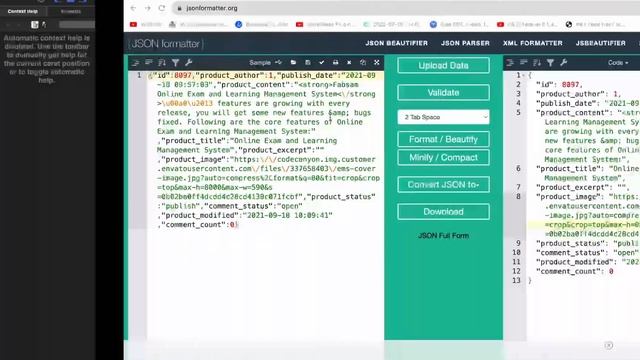This screenshot has height=360, width=640.
Task: Click the filter funnel icon in left editor toolbar
Action: (176, 62)
